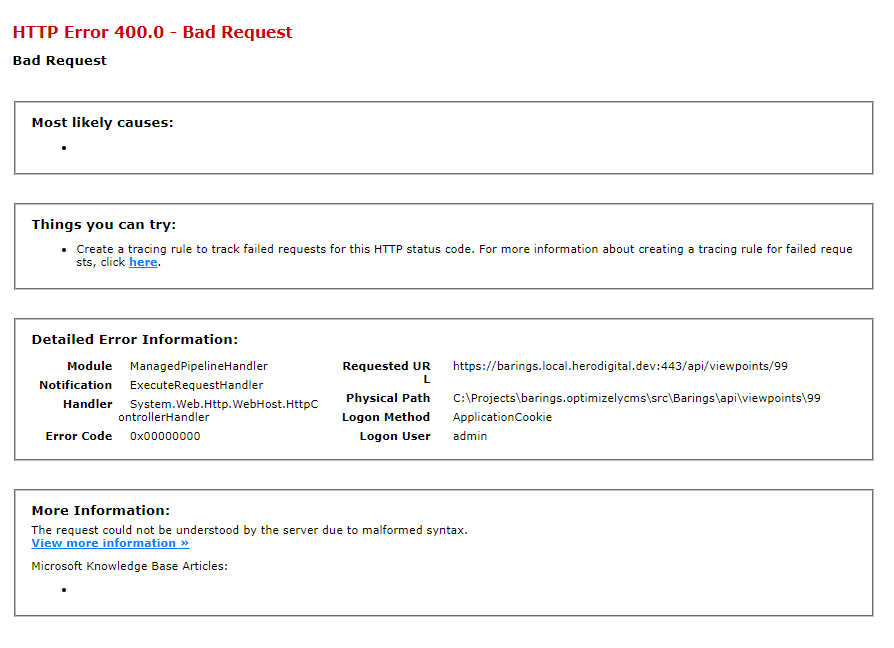Click the 'Detailed Error Information:' heading
Screen dimensions: 894x648
tap(134, 339)
